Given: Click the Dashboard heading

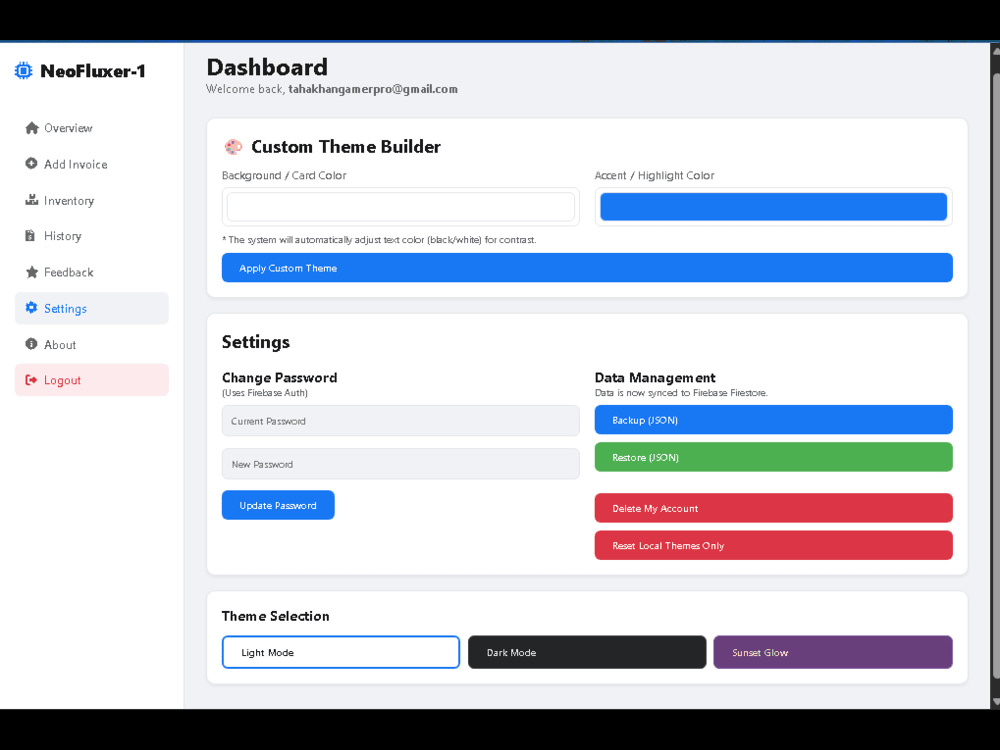Looking at the screenshot, I should tap(267, 68).
